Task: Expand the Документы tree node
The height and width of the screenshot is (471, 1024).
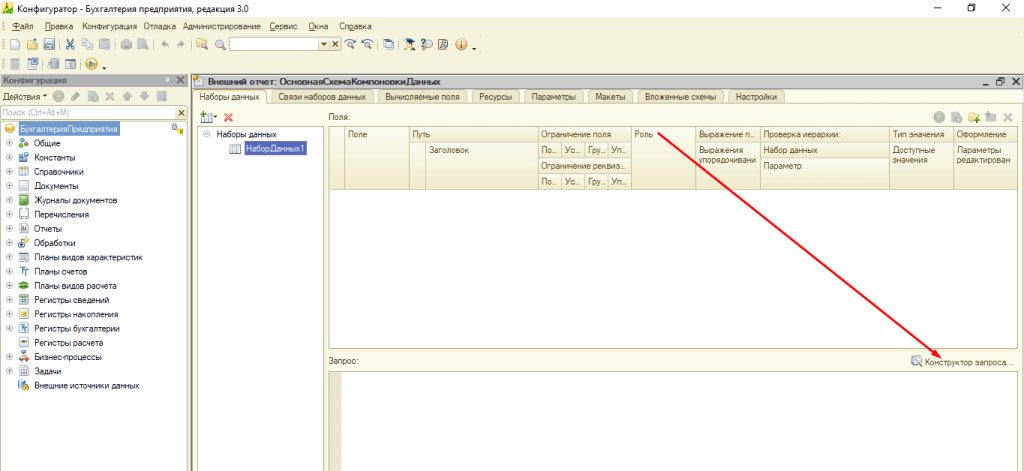Action: [9, 186]
